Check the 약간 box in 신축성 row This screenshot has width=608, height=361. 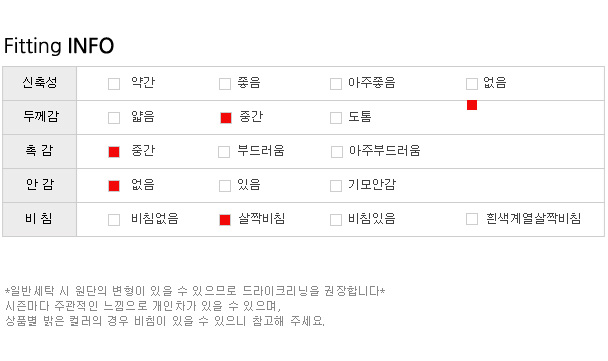(114, 84)
